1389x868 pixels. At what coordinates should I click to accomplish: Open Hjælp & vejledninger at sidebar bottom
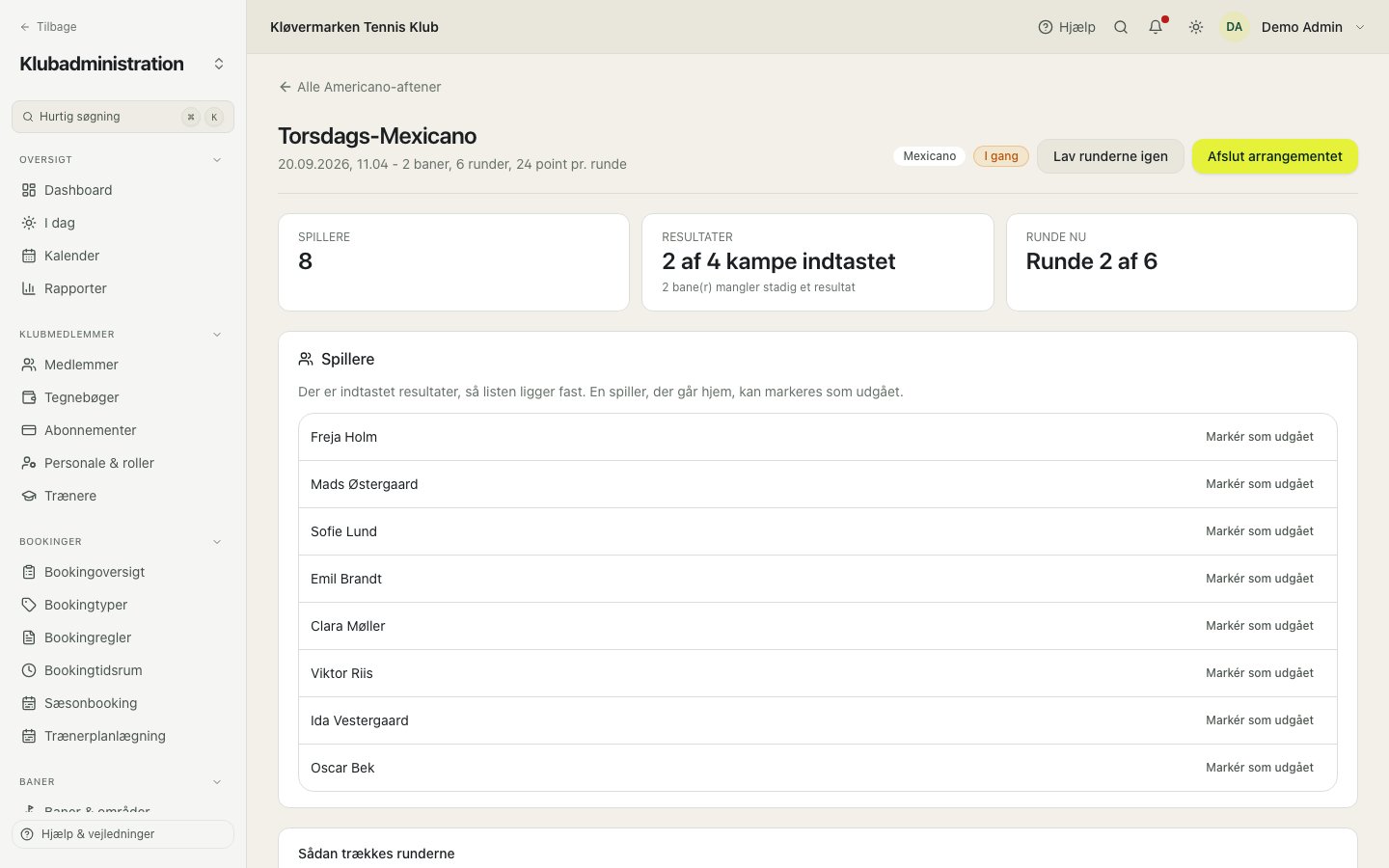click(x=123, y=834)
